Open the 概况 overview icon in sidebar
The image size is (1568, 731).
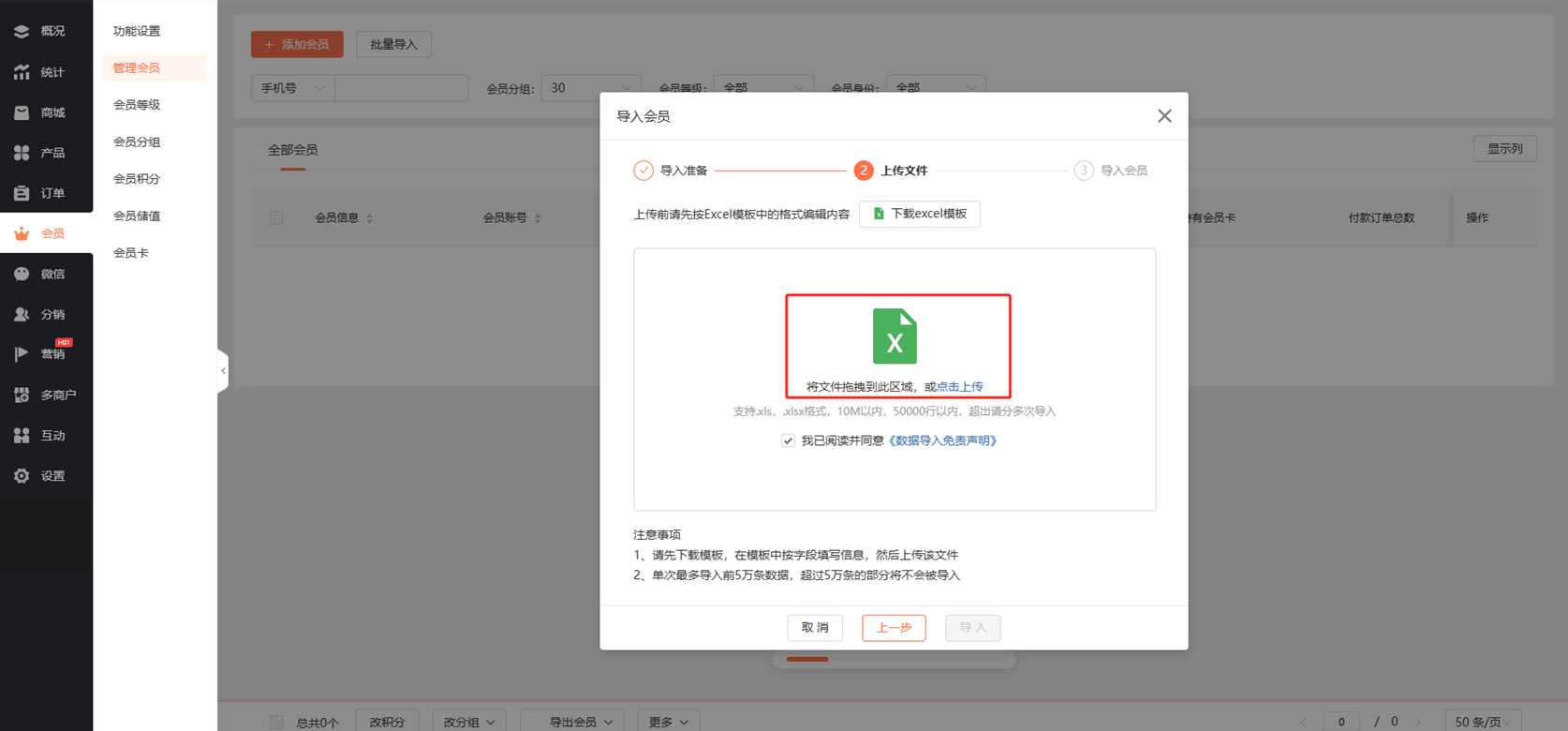pyautogui.click(x=22, y=31)
